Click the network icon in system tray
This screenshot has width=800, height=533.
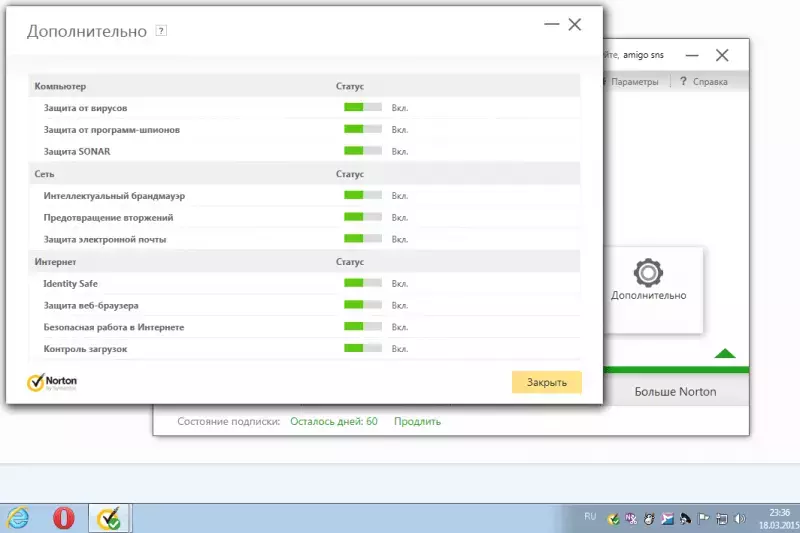pos(721,519)
